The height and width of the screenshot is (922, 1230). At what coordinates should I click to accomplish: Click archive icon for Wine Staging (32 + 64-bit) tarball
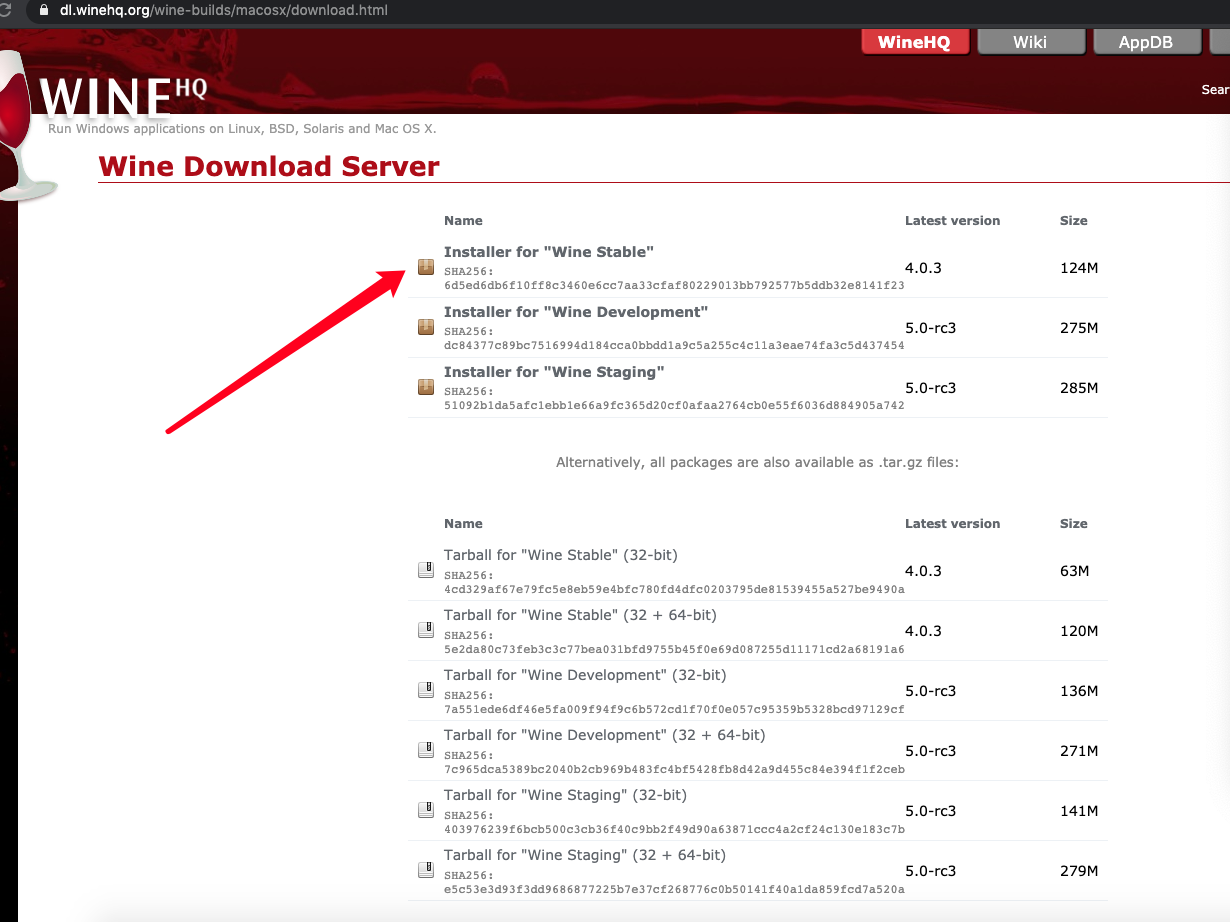[x=426, y=871]
